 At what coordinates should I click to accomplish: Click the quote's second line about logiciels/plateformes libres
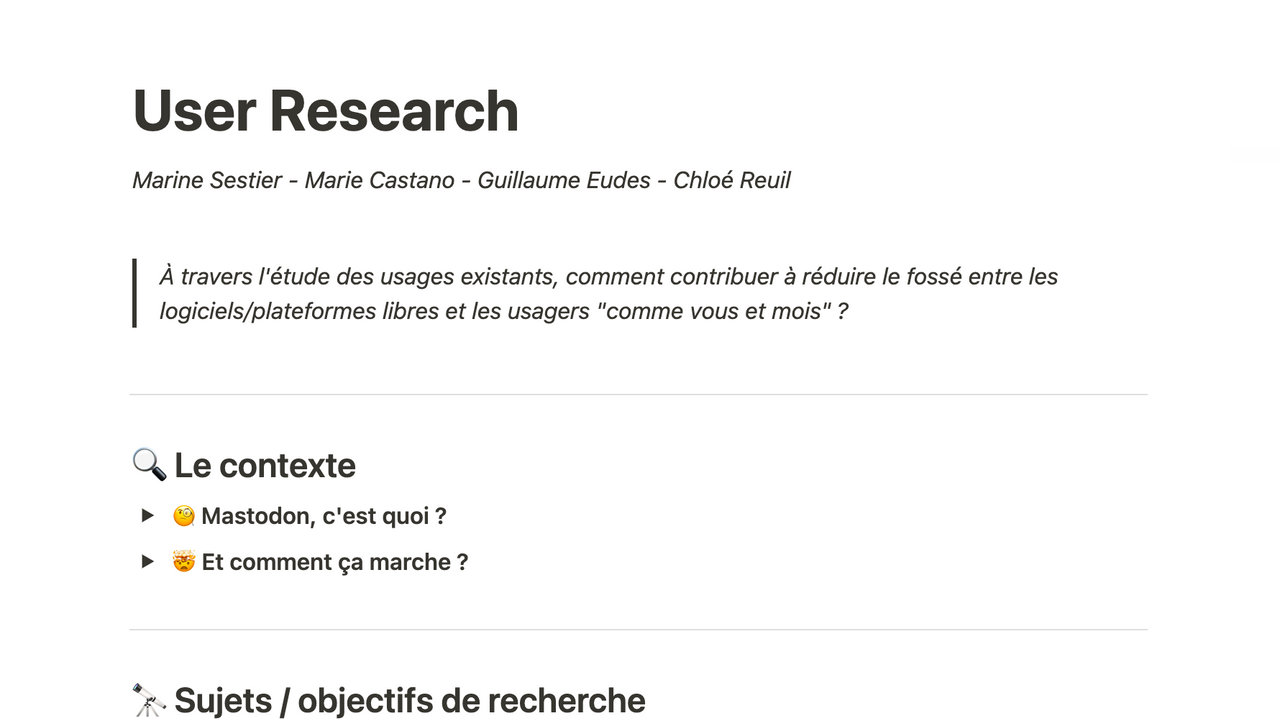503,311
